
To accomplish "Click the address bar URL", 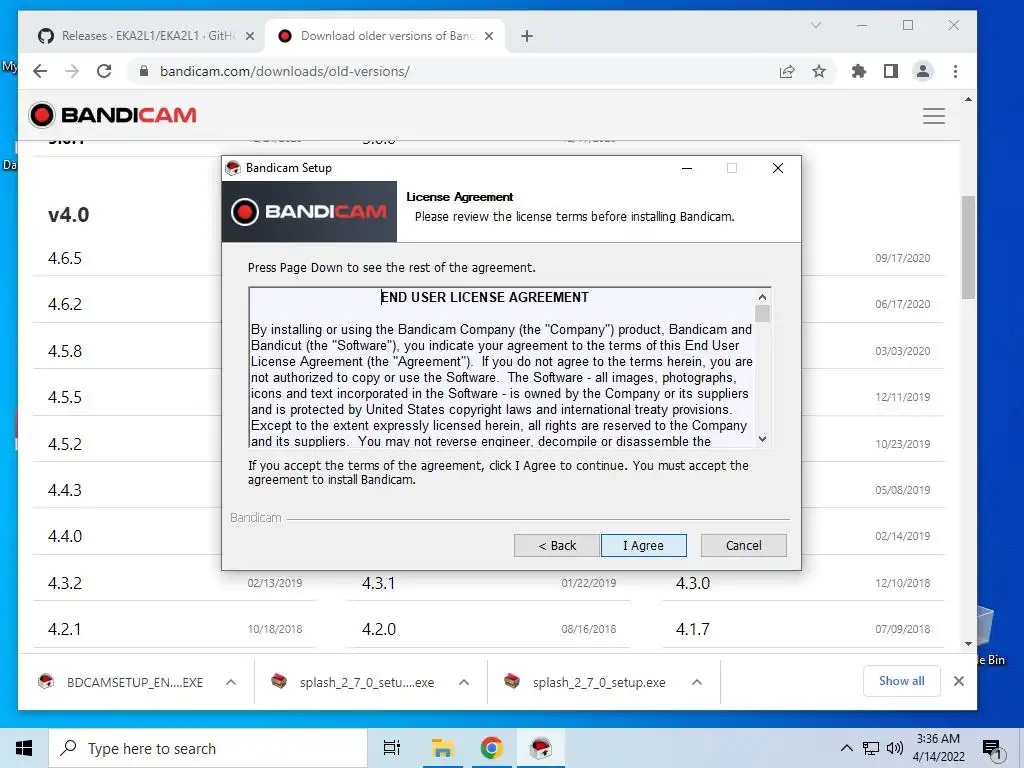I will coord(285,71).
